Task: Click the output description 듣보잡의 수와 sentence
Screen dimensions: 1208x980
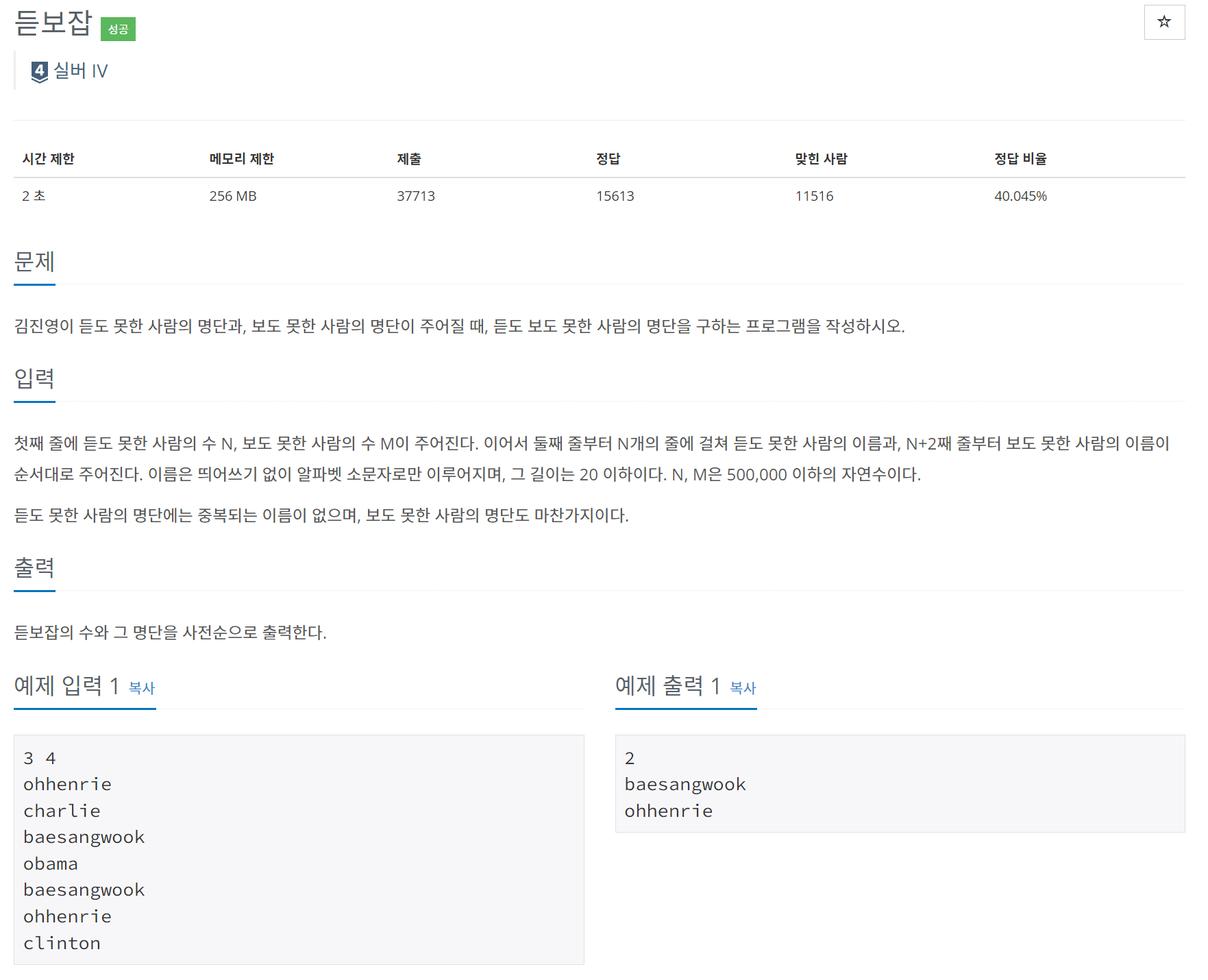Action: [170, 633]
